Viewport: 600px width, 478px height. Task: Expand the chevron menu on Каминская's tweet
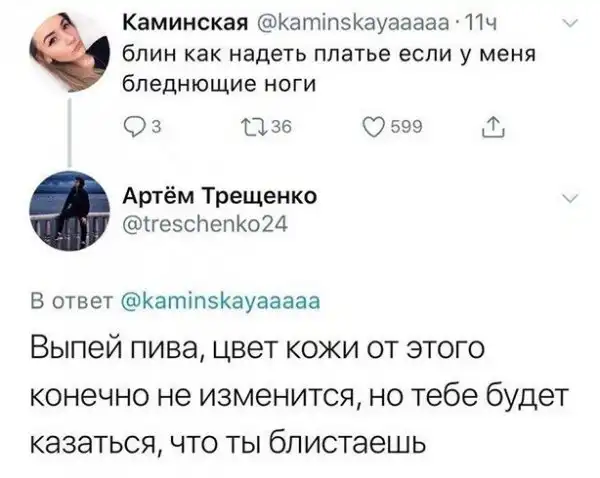coord(571,28)
